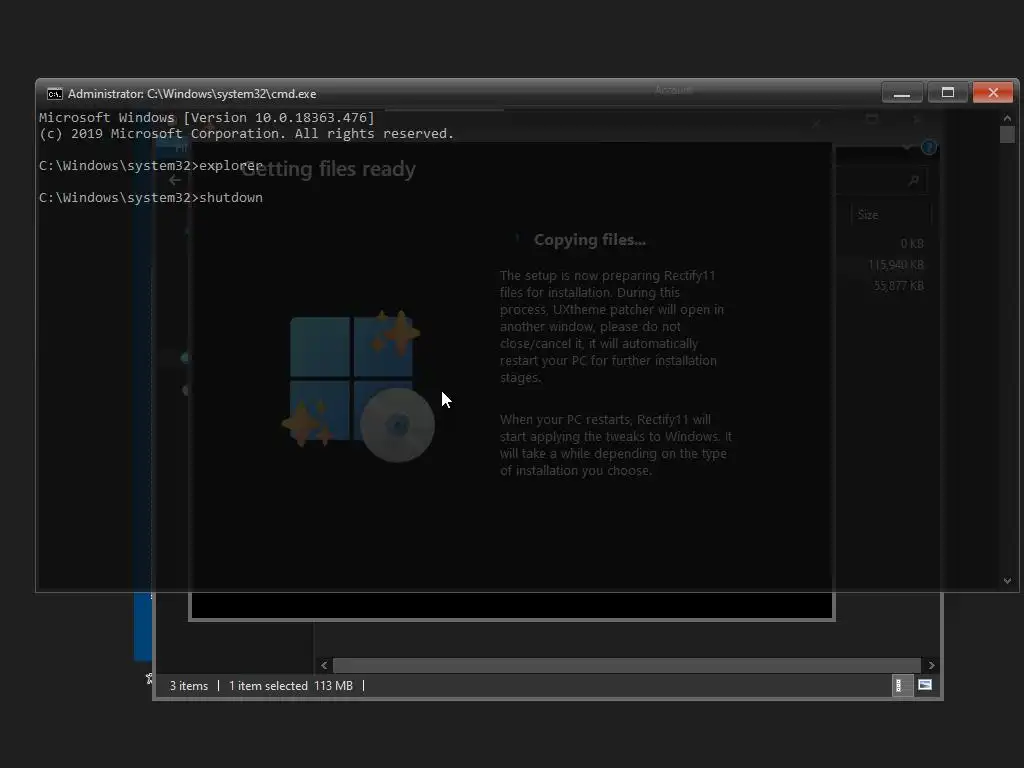Open Explorer help question mark icon

point(929,148)
